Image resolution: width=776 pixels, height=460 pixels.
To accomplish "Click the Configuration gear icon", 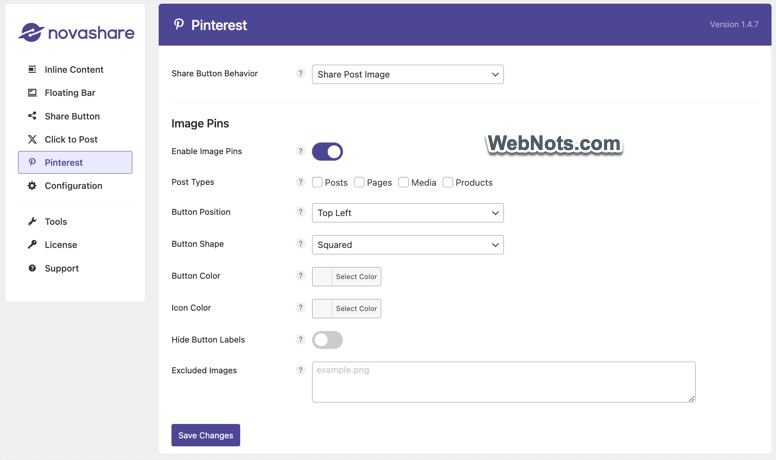I will (x=32, y=186).
